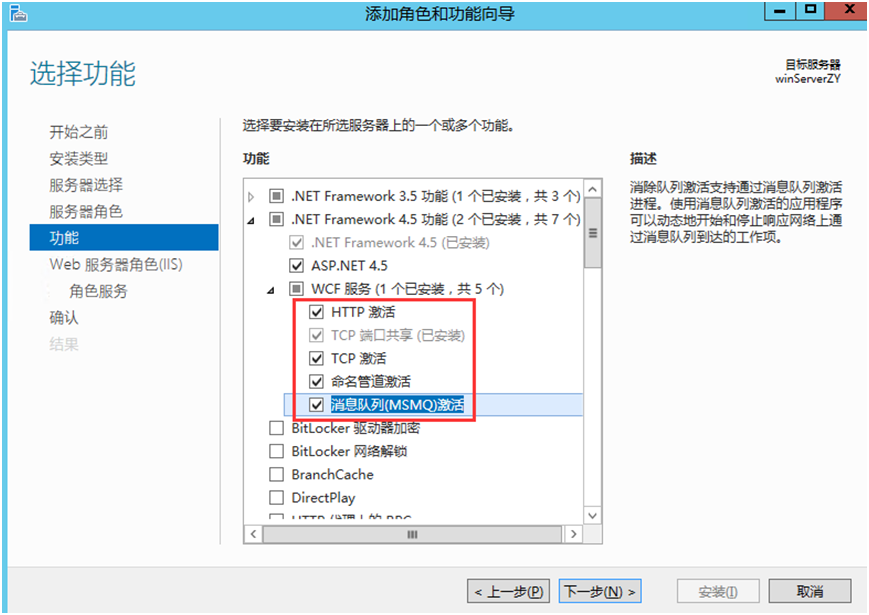This screenshot has width=869, height=615.
Task: Collapse the WCF 服务 tree node
Action: 271,290
